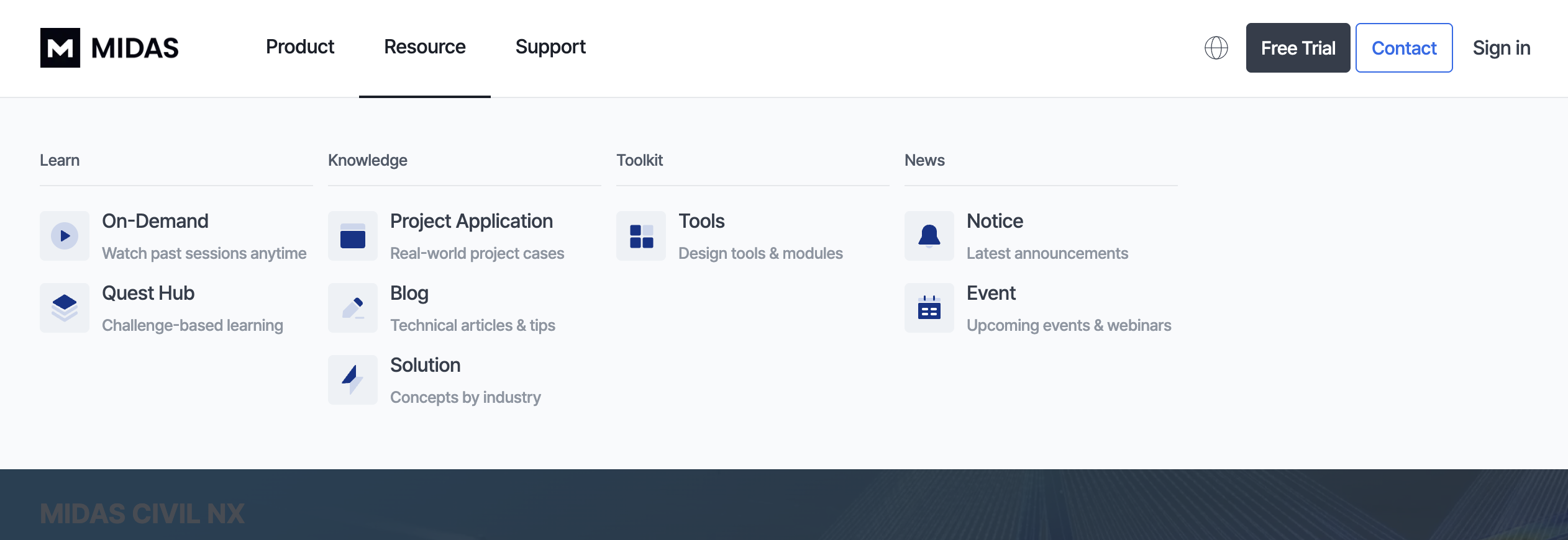
Task: Click the Sign in link
Action: point(1502,48)
